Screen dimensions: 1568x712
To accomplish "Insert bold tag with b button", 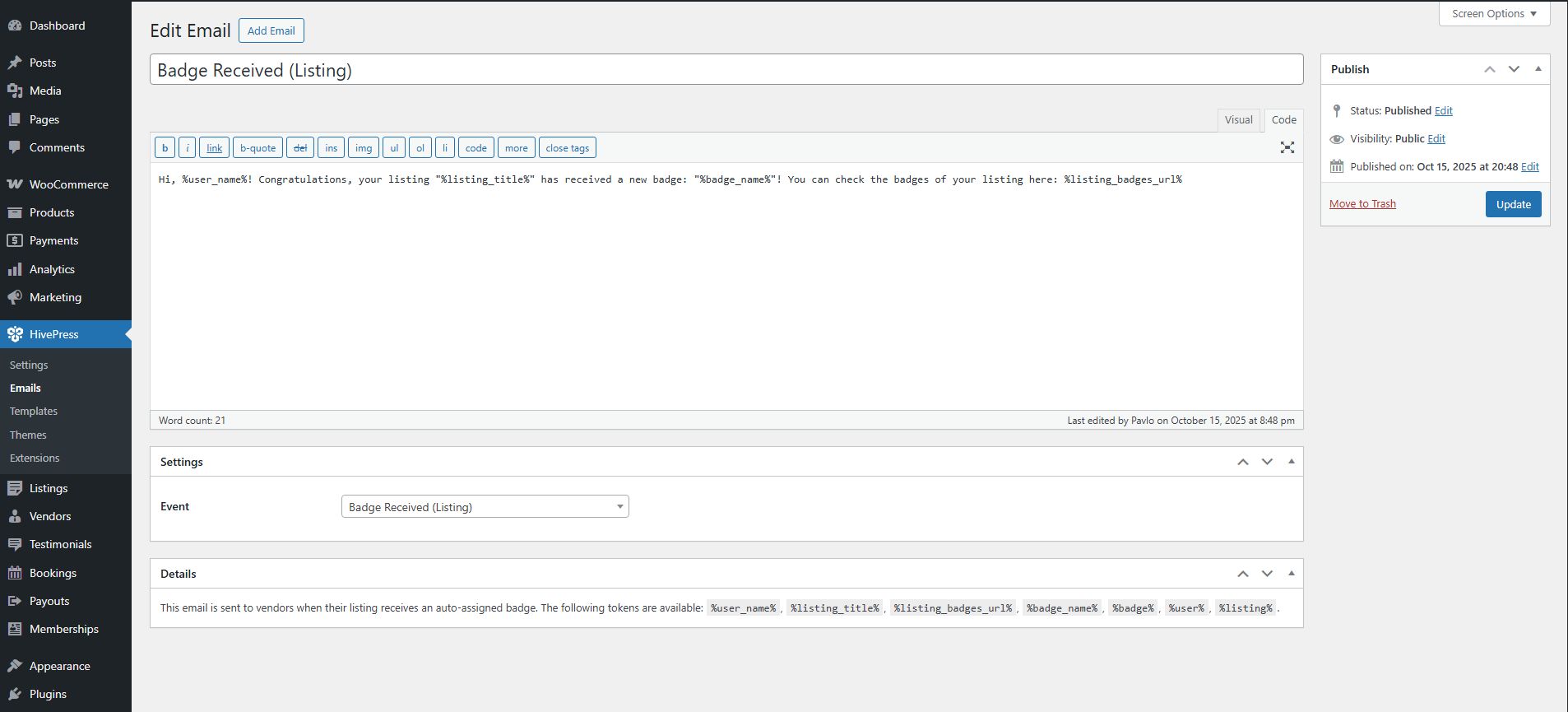I will pyautogui.click(x=165, y=147).
